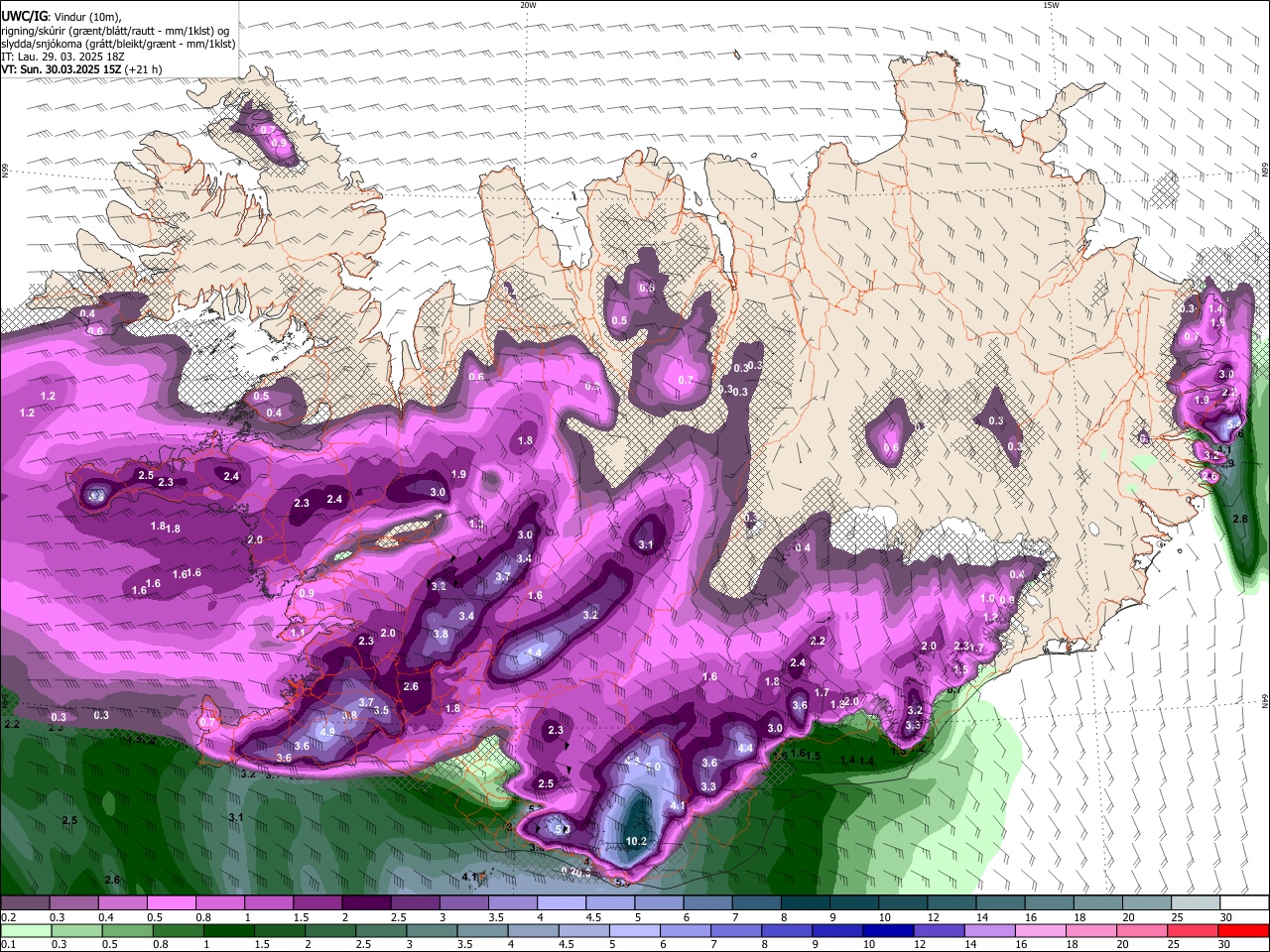Image resolution: width=1270 pixels, height=952 pixels.
Task: Click the UWC/IG title text
Action: pos(23,17)
